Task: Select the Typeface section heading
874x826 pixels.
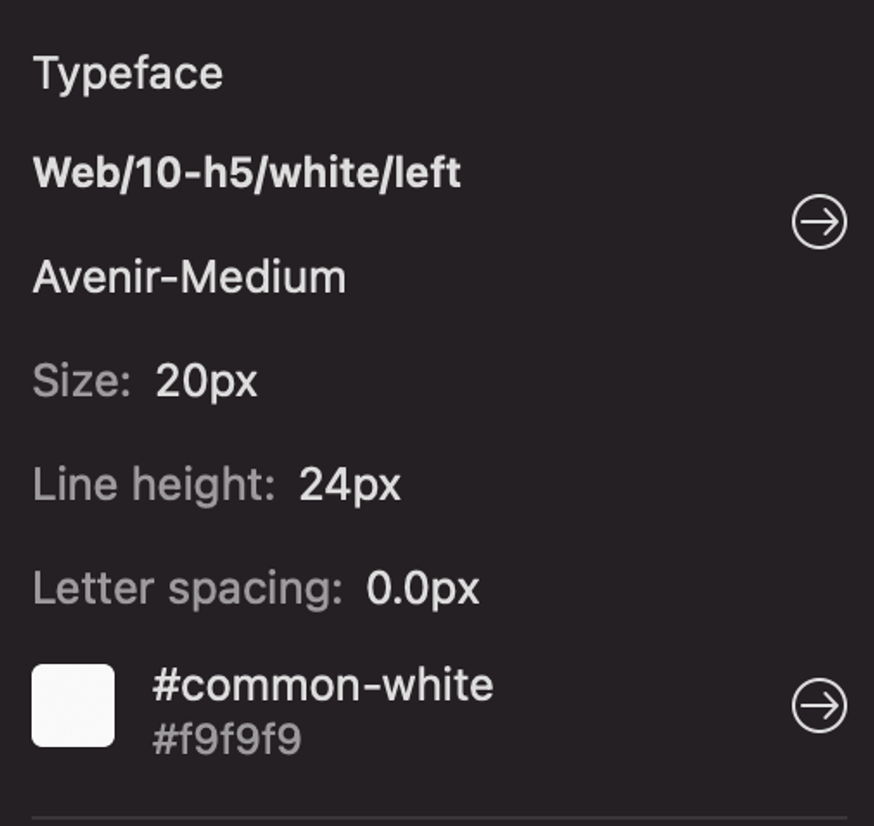Action: point(128,74)
